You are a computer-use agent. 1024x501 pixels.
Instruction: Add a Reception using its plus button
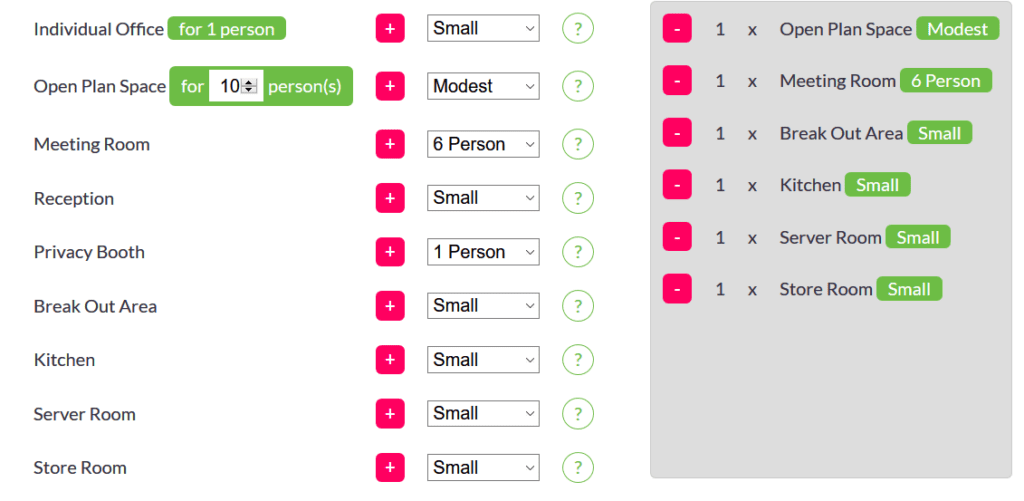(390, 198)
